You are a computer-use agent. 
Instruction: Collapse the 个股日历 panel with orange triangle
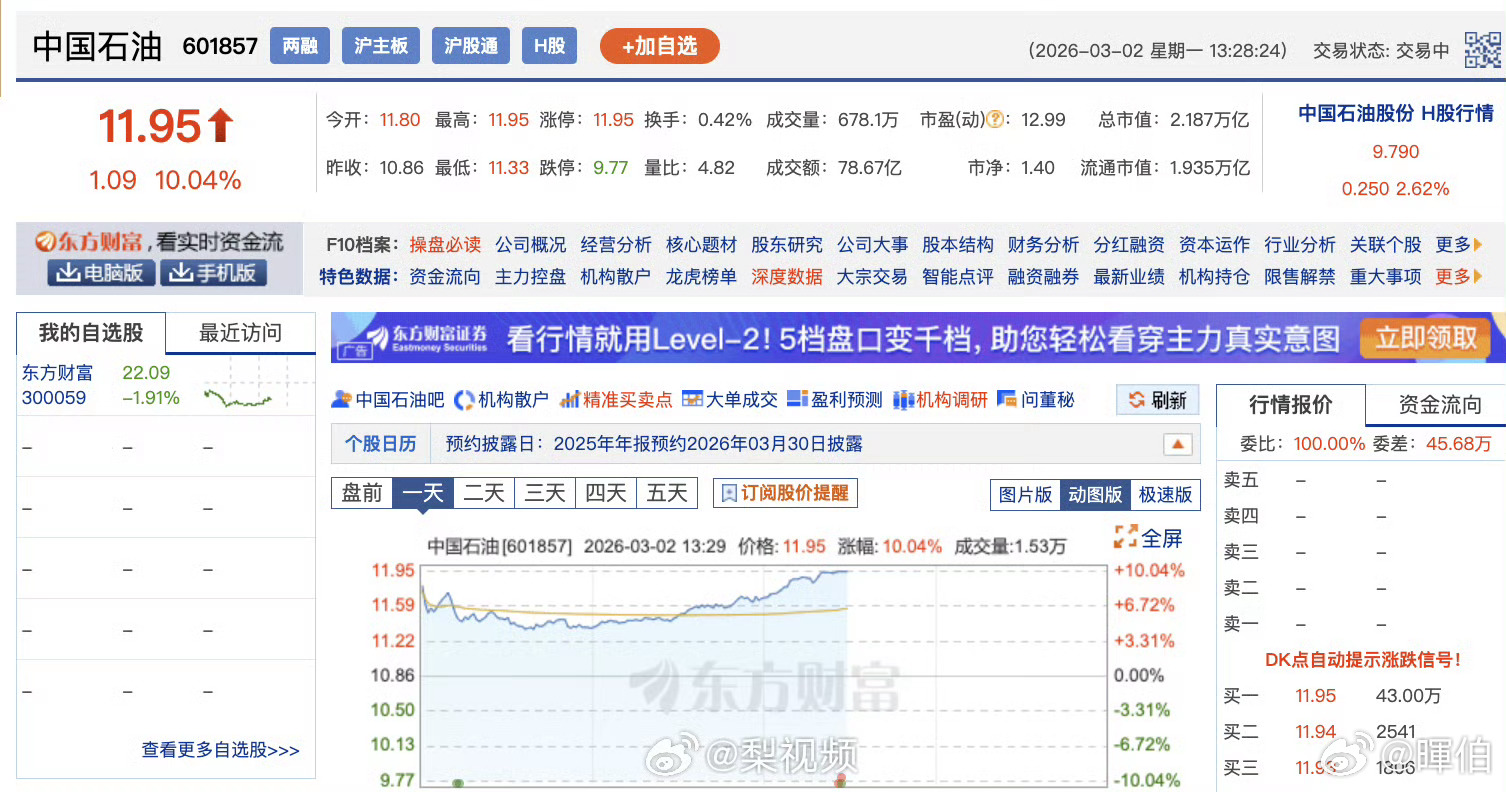tap(1177, 444)
